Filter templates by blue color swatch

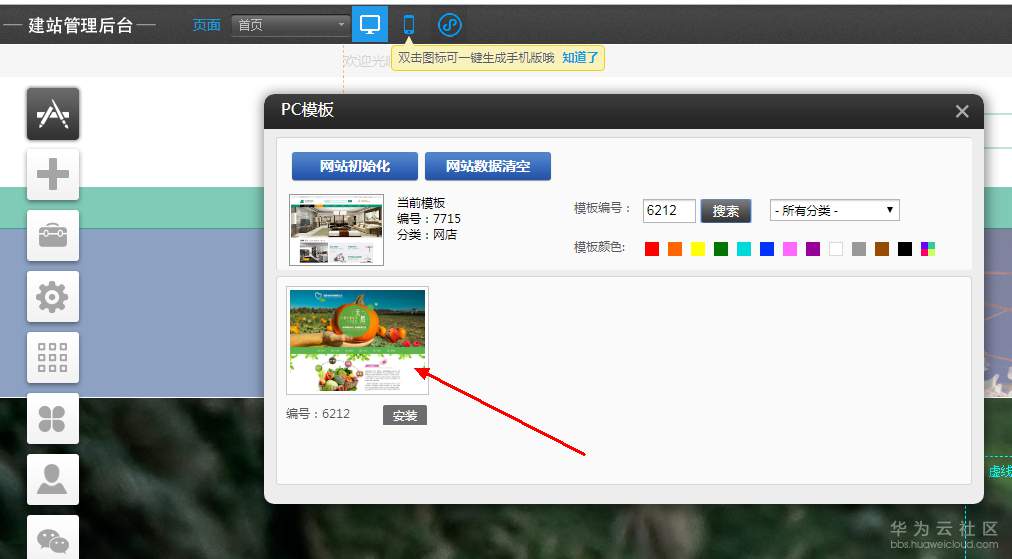(767, 249)
